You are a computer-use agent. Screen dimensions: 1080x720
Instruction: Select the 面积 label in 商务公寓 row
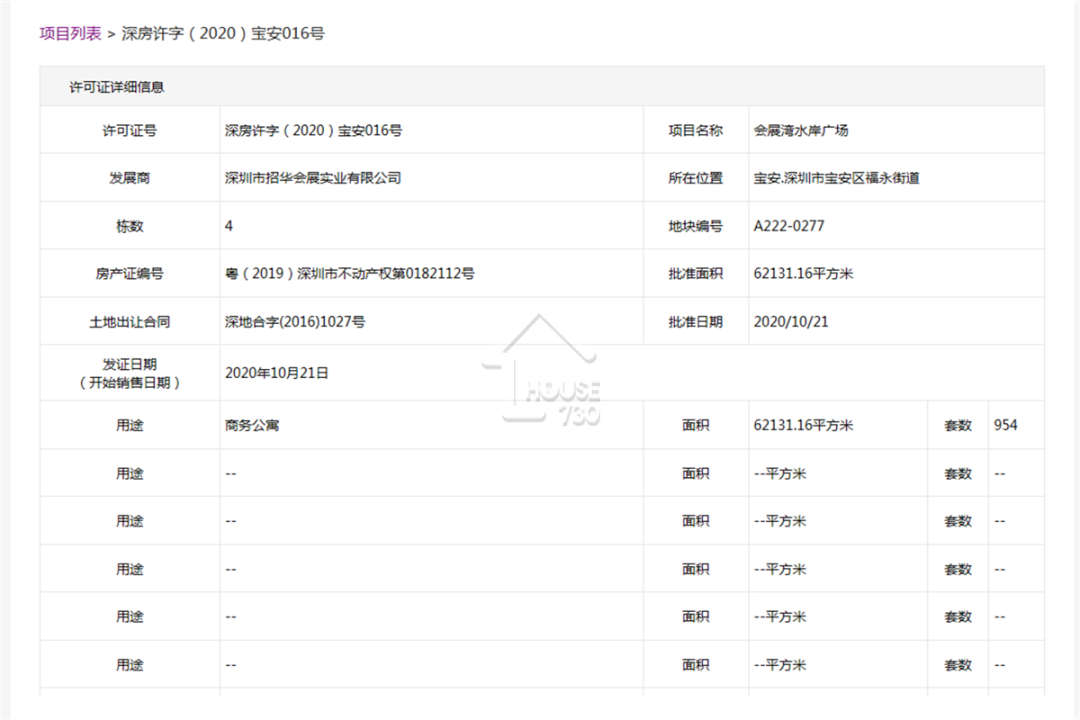point(695,425)
